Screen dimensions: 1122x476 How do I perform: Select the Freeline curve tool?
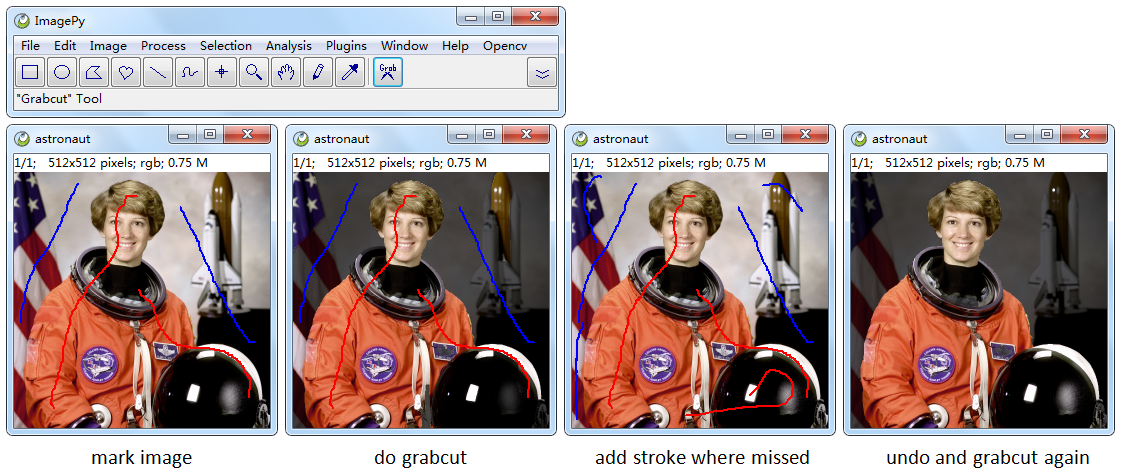(190, 72)
